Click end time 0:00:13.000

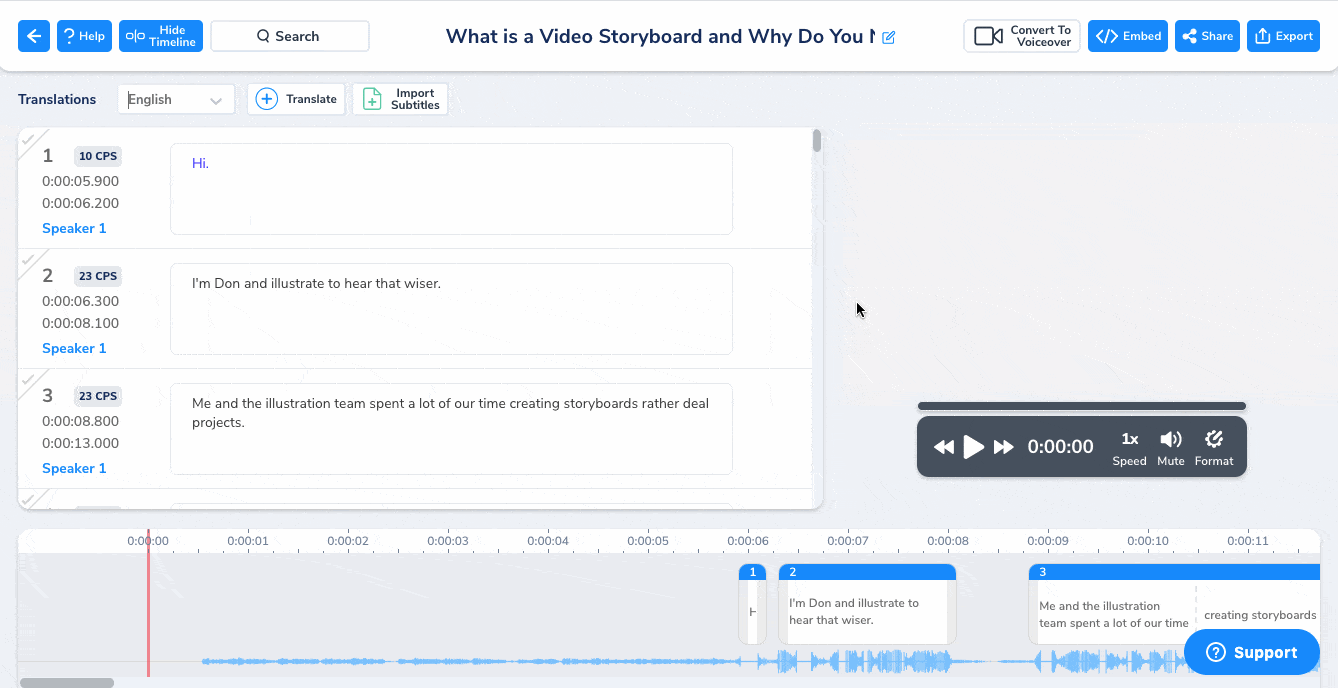(x=80, y=443)
